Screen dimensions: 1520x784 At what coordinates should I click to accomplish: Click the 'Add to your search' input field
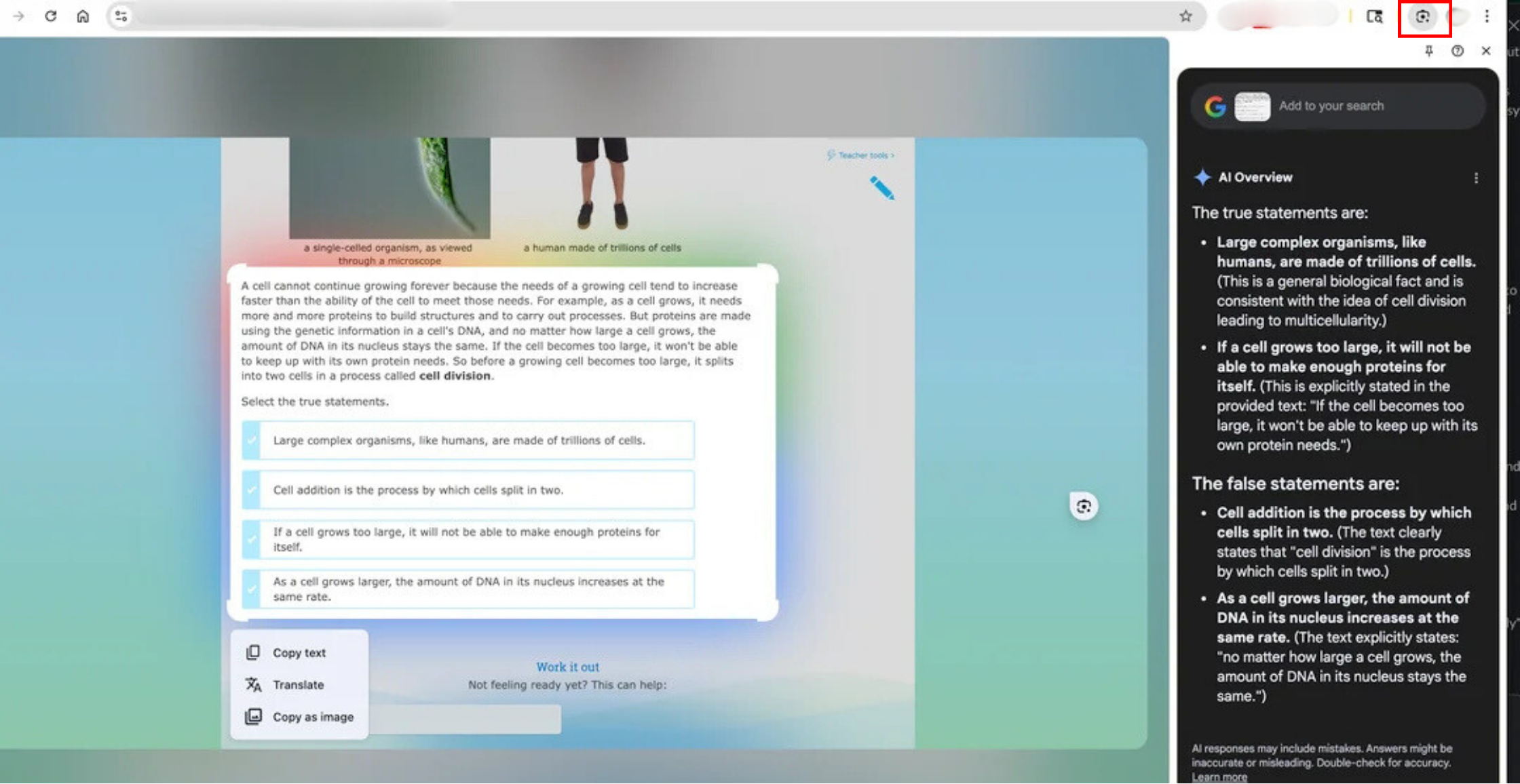pos(1350,106)
